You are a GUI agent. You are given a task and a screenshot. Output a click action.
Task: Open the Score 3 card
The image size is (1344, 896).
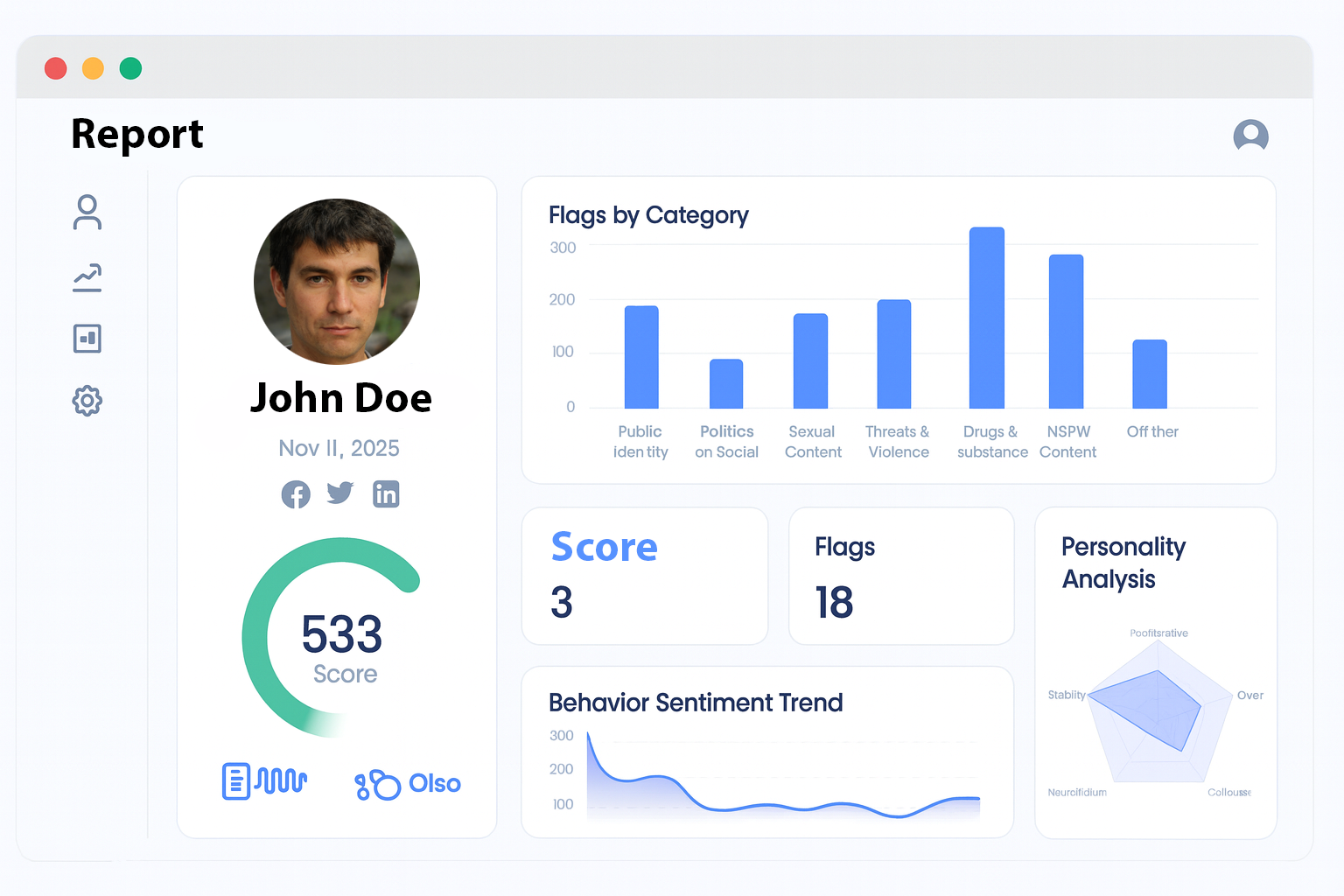click(x=645, y=577)
